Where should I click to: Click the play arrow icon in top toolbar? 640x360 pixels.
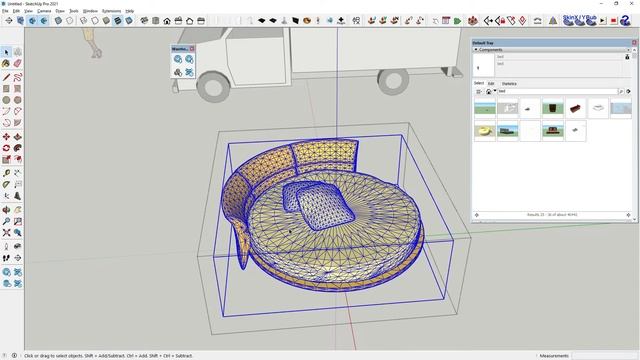(x=602, y=20)
